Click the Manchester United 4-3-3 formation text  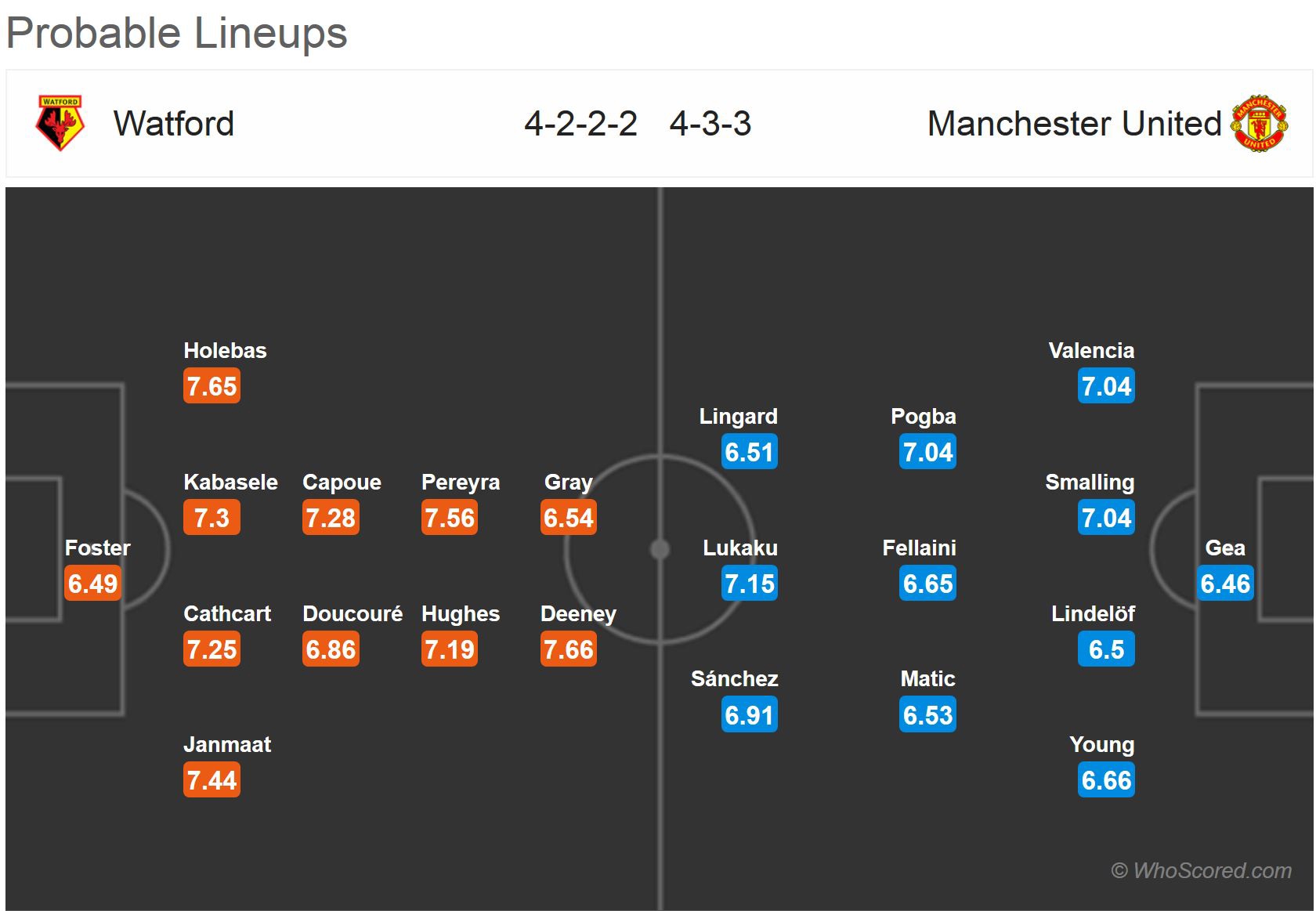(x=710, y=124)
